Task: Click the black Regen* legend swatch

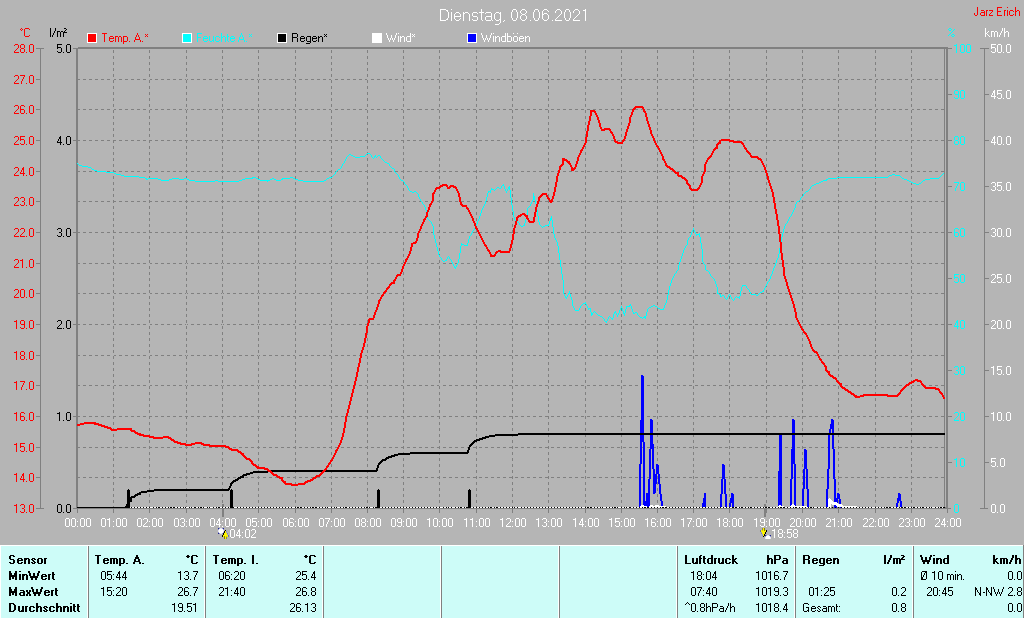Action: point(282,39)
